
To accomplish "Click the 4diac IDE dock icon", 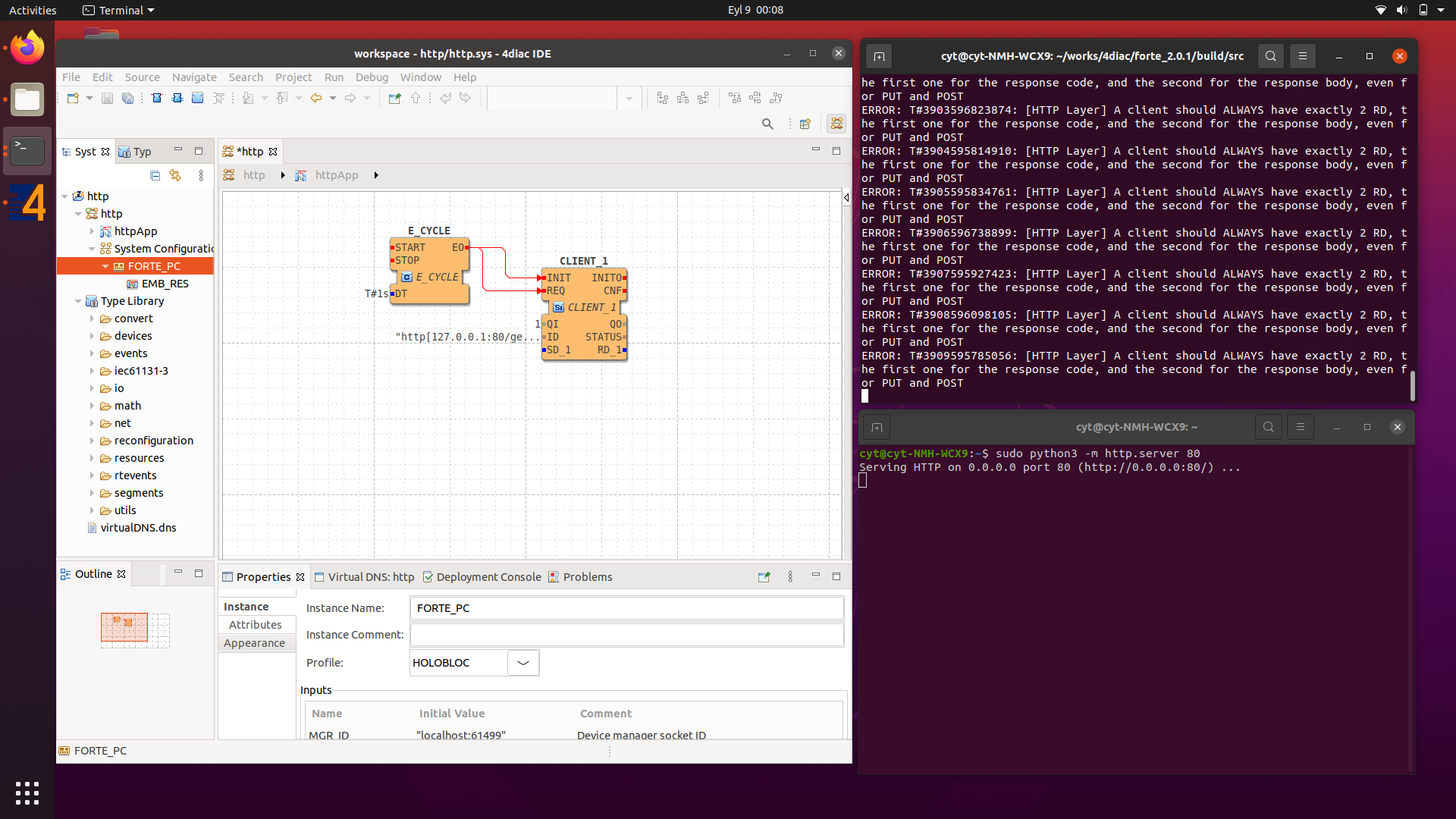I will [27, 202].
